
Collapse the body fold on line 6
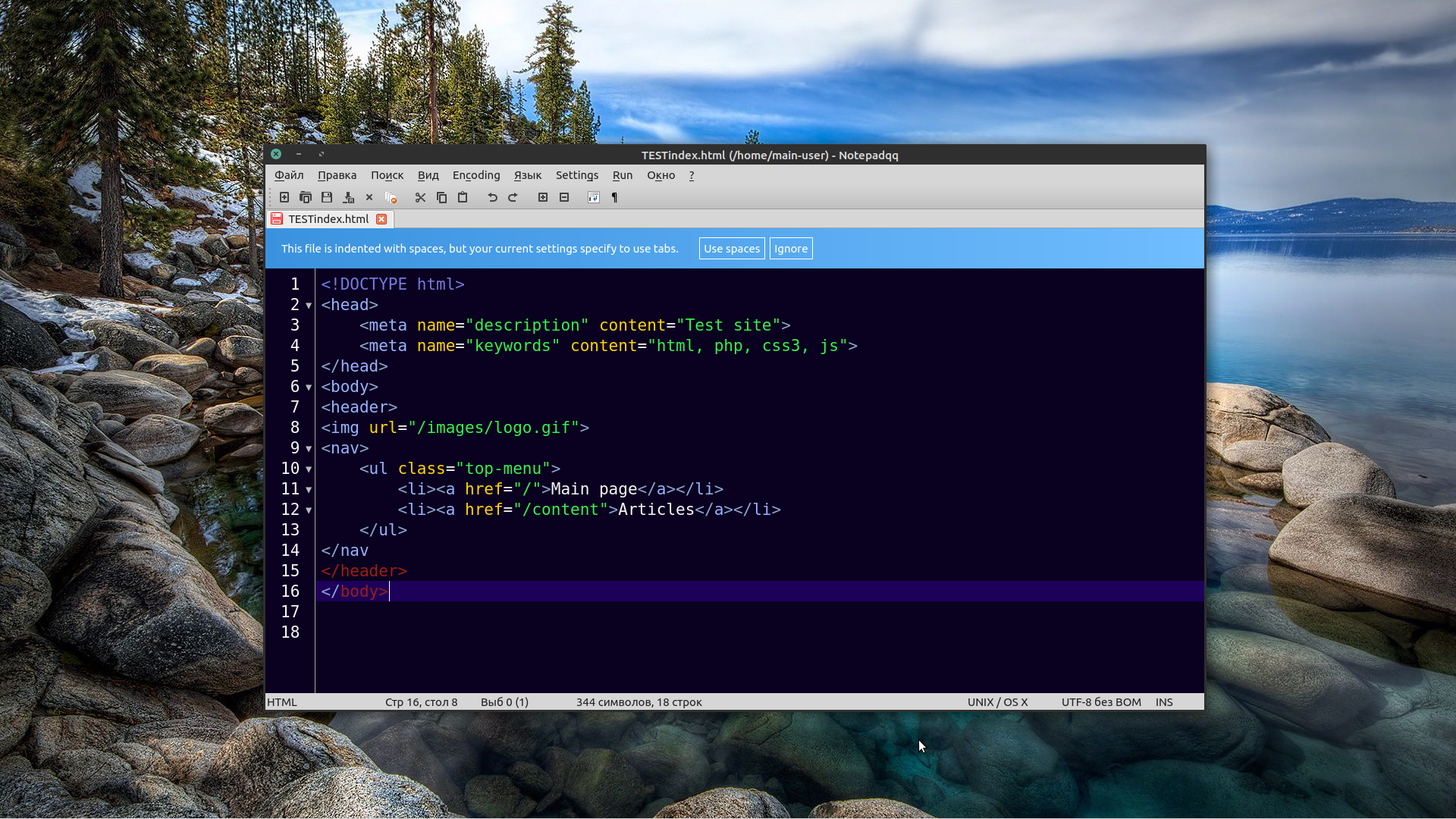pyautogui.click(x=309, y=388)
